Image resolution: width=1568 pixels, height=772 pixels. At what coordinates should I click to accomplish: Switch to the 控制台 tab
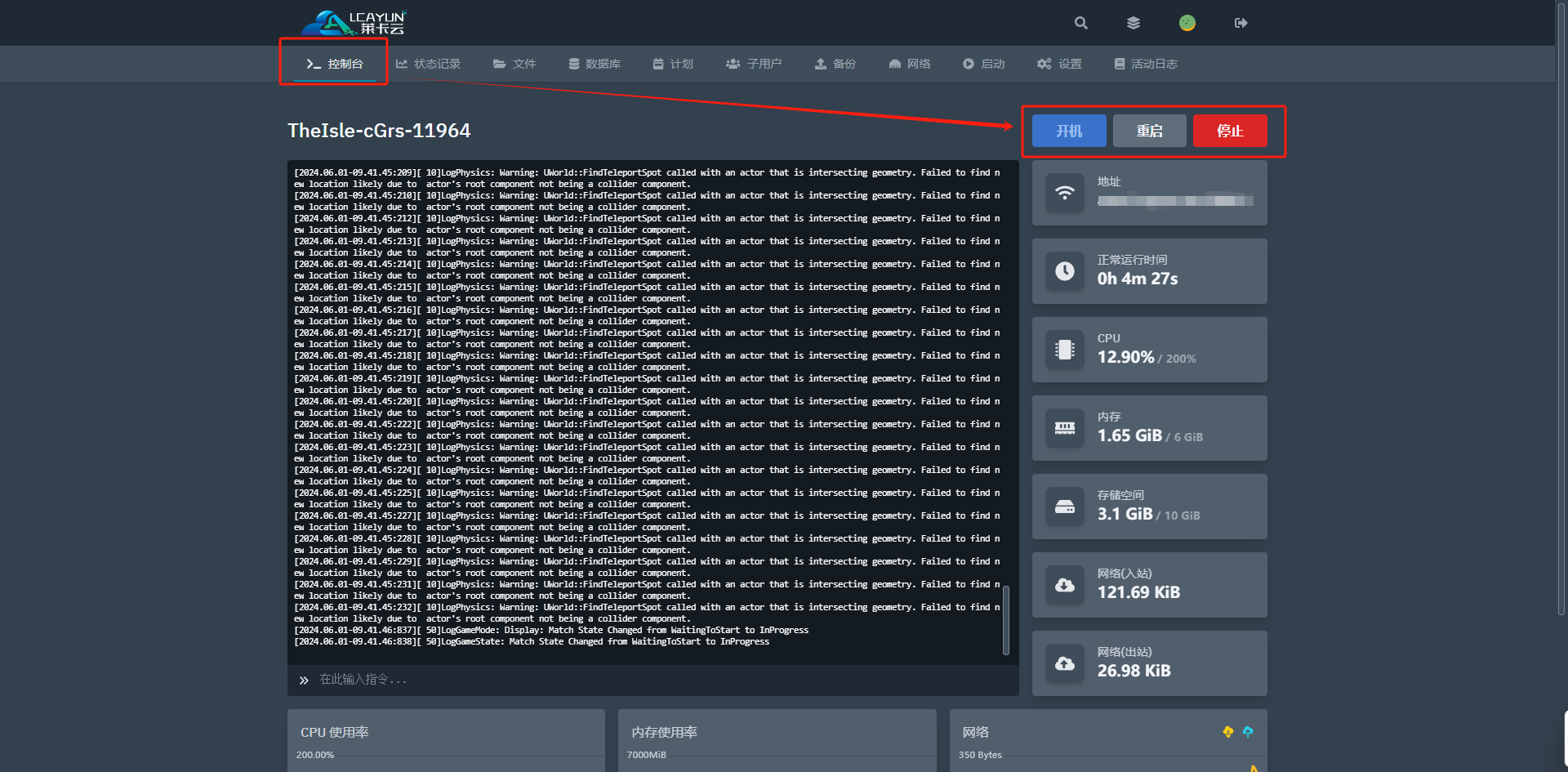point(334,64)
